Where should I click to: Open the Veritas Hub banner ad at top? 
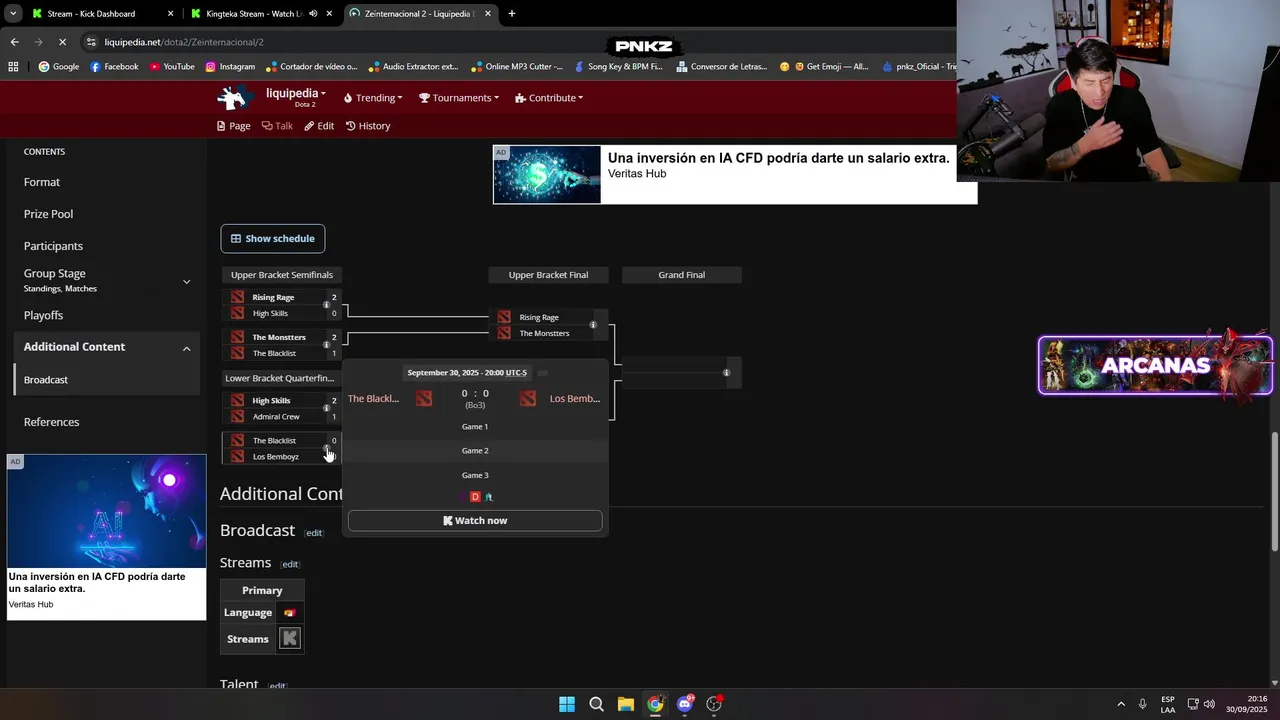pos(735,174)
